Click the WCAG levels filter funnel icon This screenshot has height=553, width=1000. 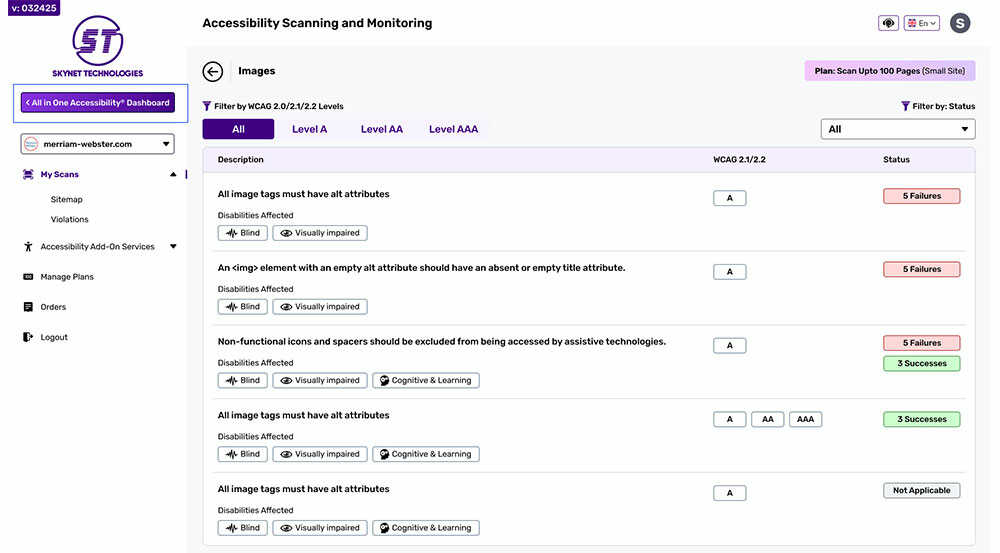[x=207, y=106]
